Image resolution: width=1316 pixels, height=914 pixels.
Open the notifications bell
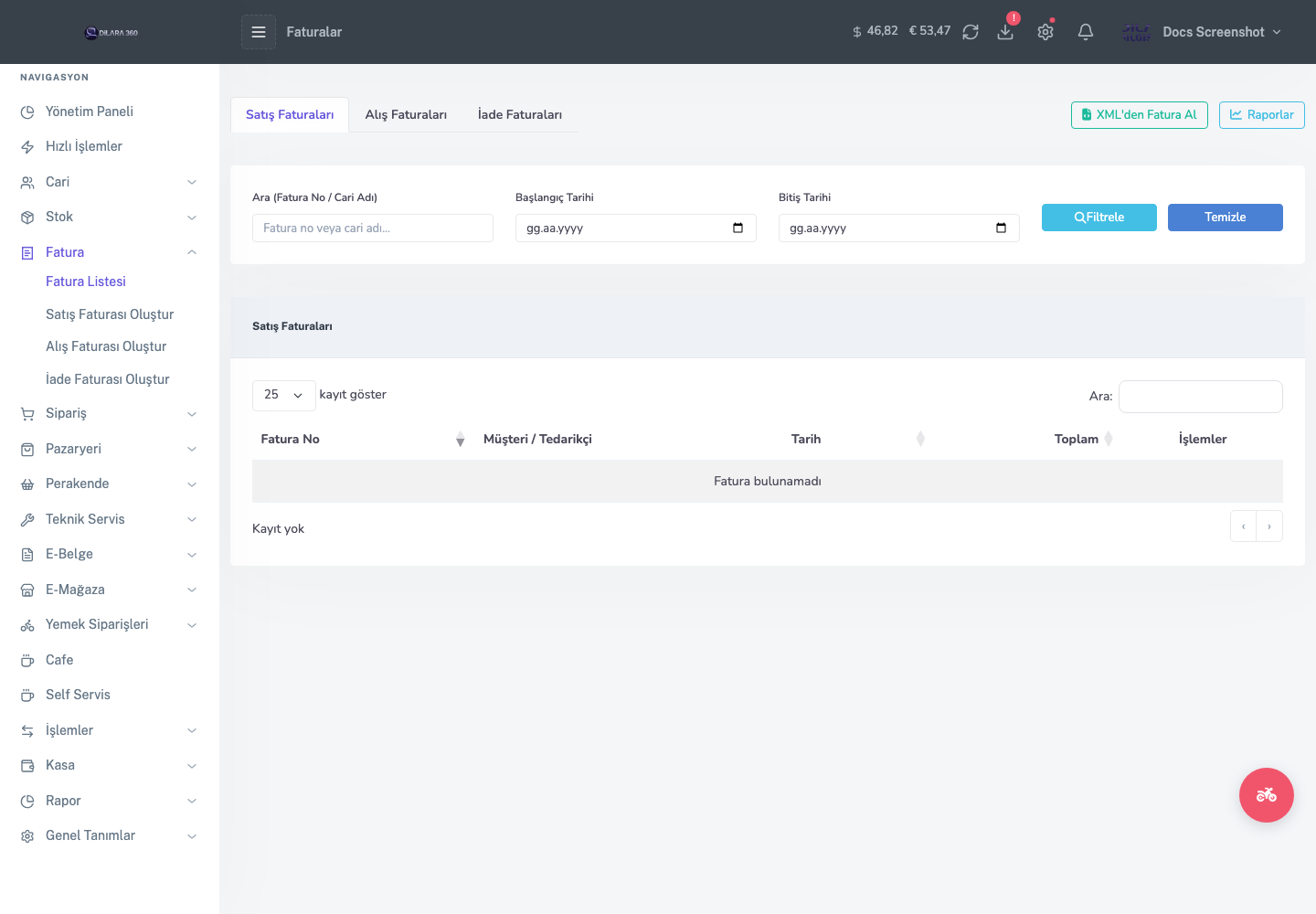(x=1086, y=32)
